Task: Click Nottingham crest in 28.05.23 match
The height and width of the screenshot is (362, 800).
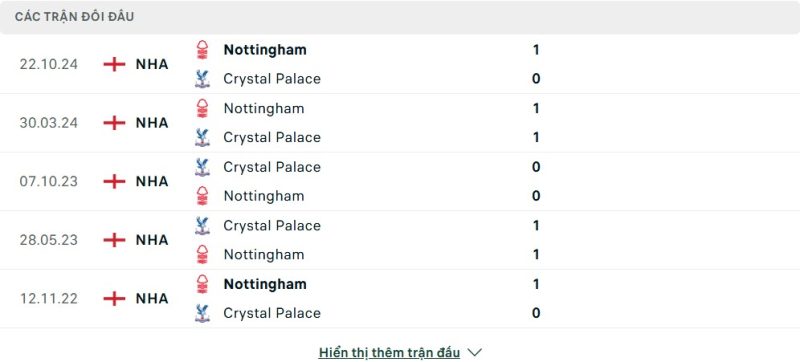Action: click(203, 254)
